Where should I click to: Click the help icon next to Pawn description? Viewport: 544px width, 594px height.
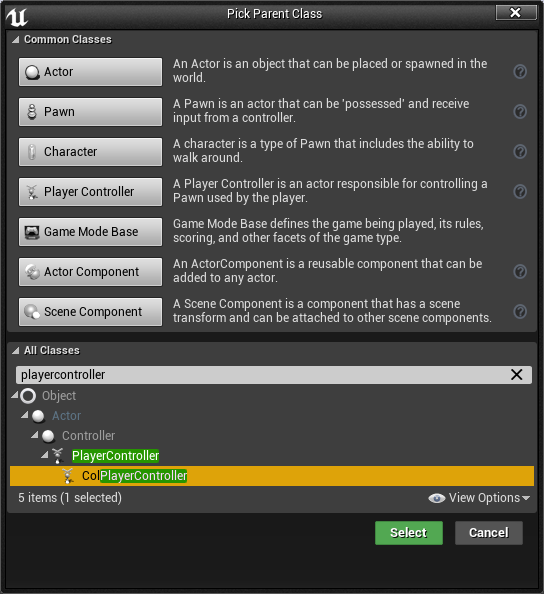pyautogui.click(x=520, y=111)
